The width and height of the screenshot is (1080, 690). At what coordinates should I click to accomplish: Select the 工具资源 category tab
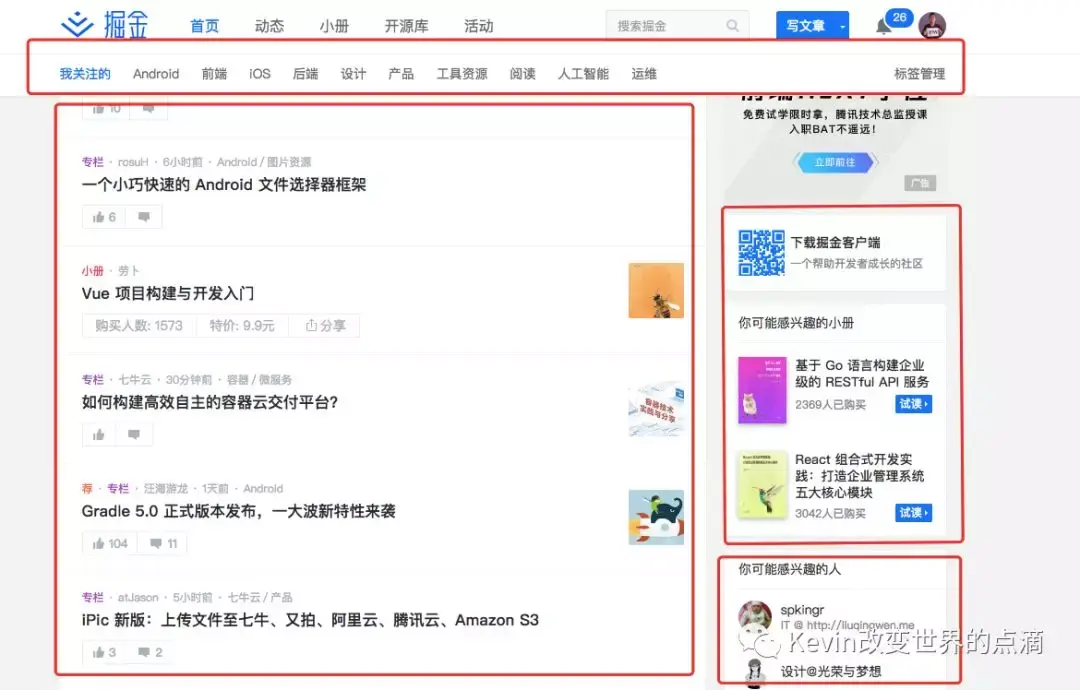pos(461,74)
